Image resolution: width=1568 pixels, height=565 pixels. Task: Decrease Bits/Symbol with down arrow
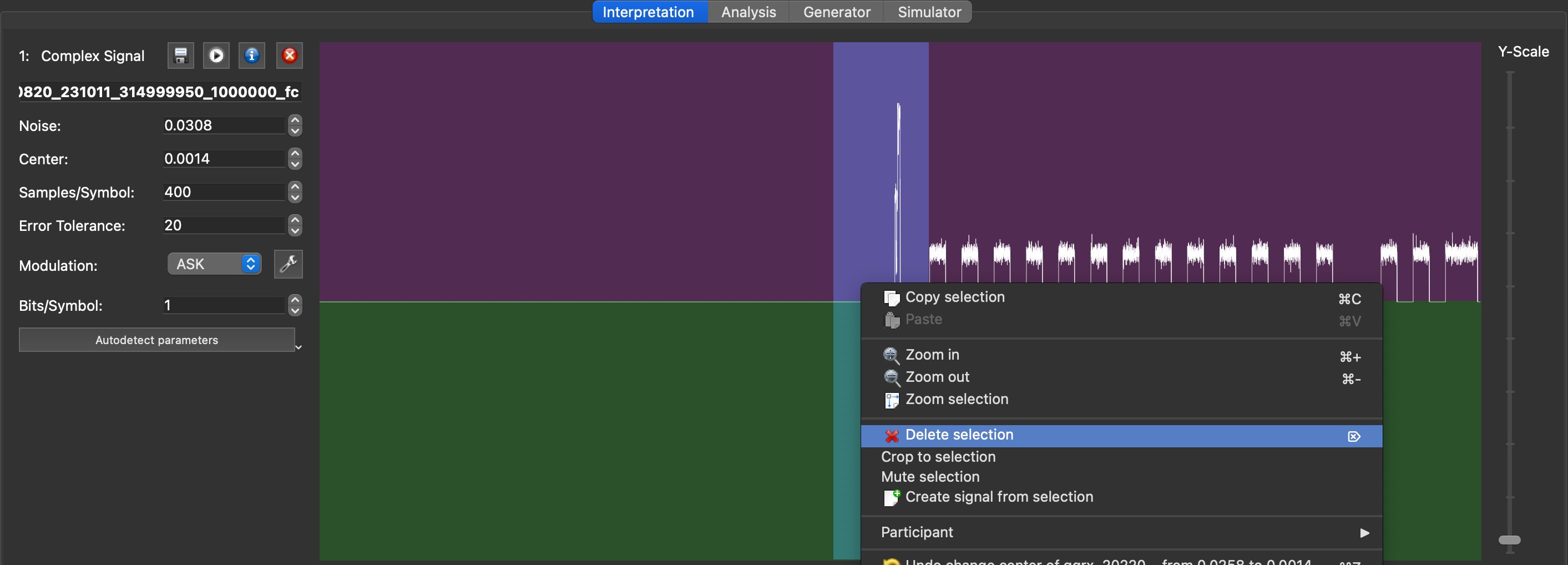point(295,310)
